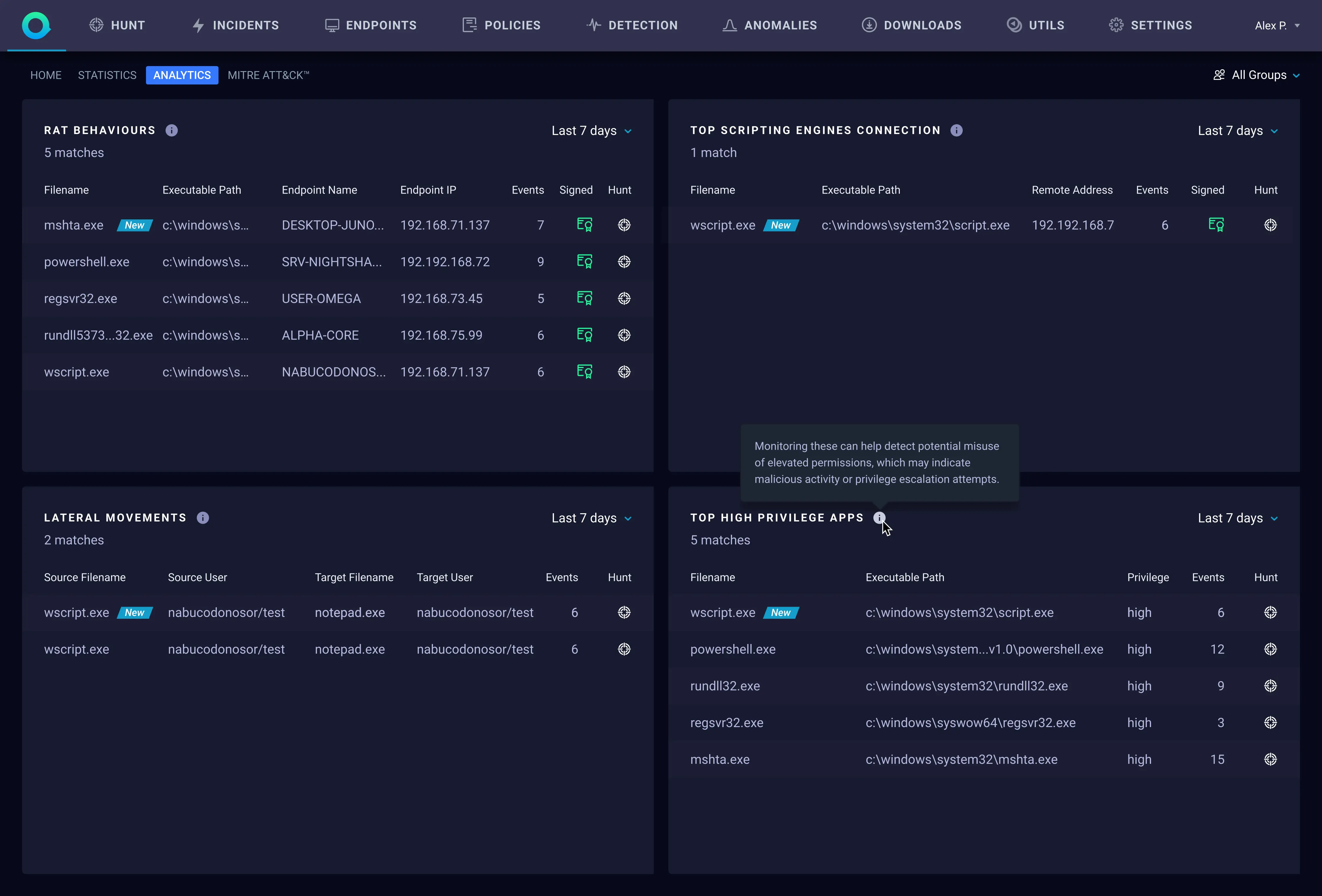Click the Source User column header

(197, 578)
